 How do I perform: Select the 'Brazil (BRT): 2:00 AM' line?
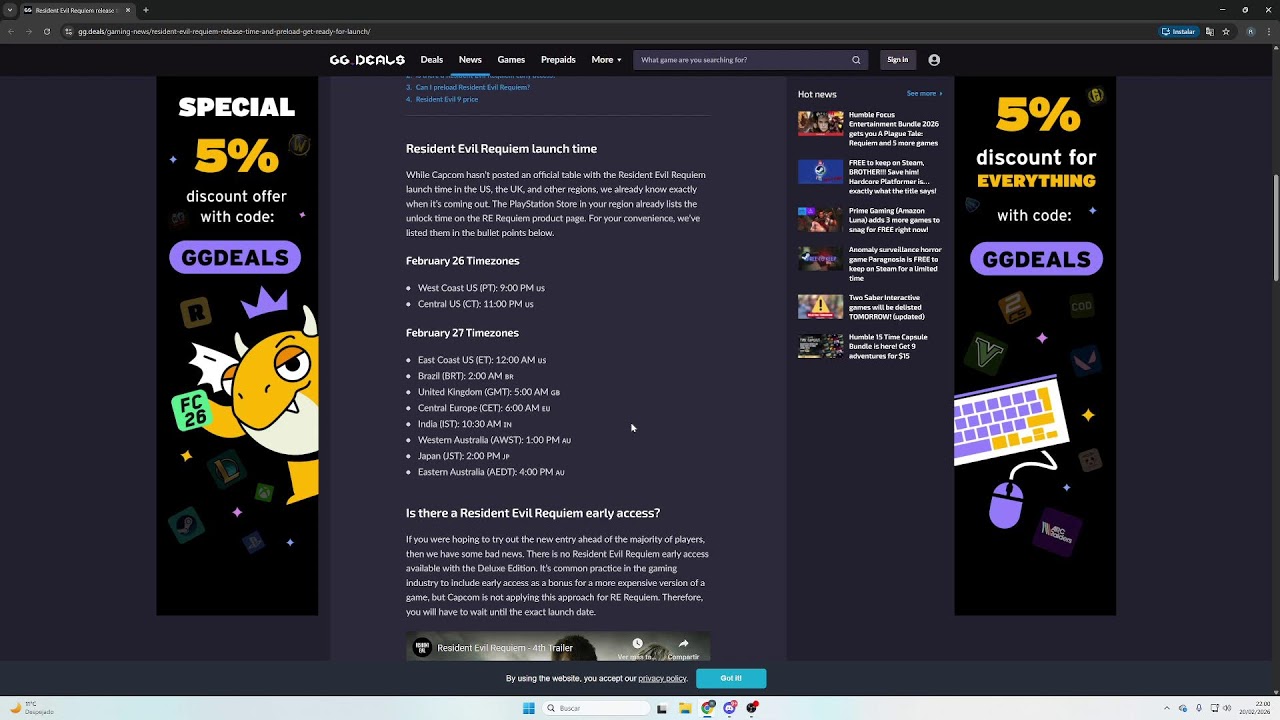tap(466, 376)
